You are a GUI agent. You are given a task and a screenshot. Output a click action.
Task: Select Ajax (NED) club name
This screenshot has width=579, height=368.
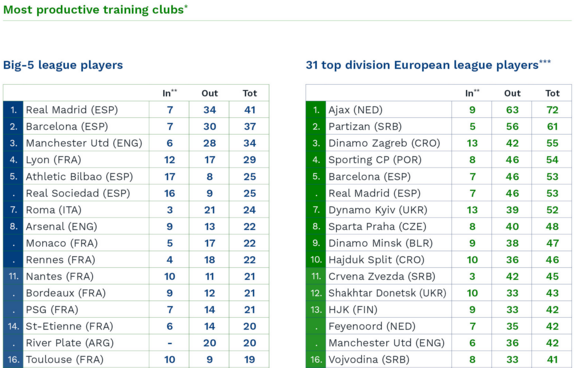point(355,110)
